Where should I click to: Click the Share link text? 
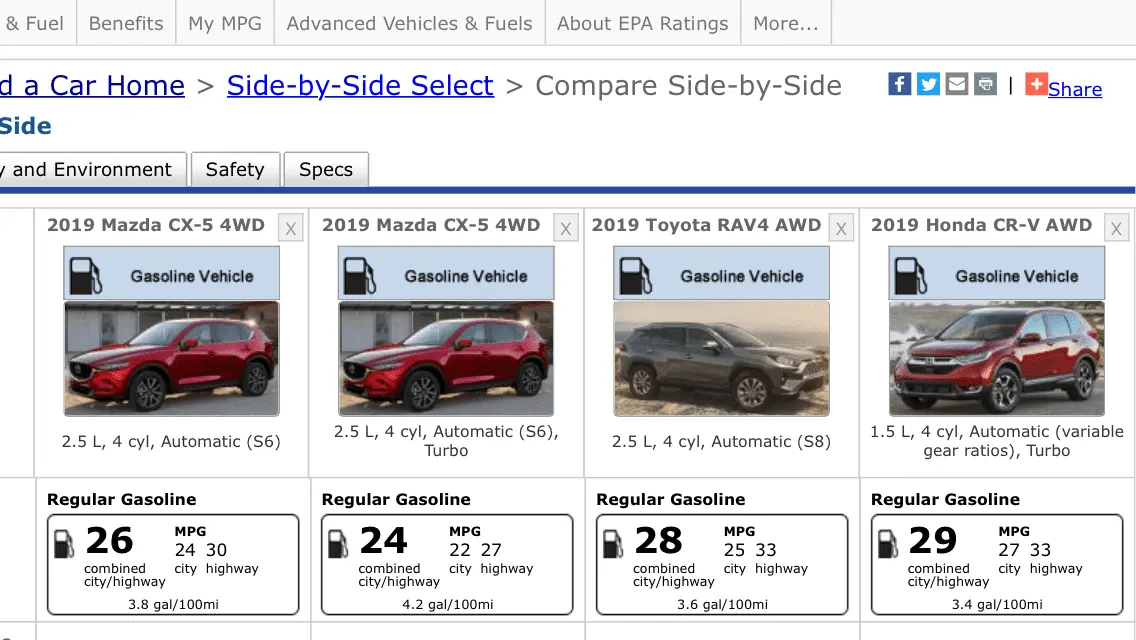[1075, 89]
